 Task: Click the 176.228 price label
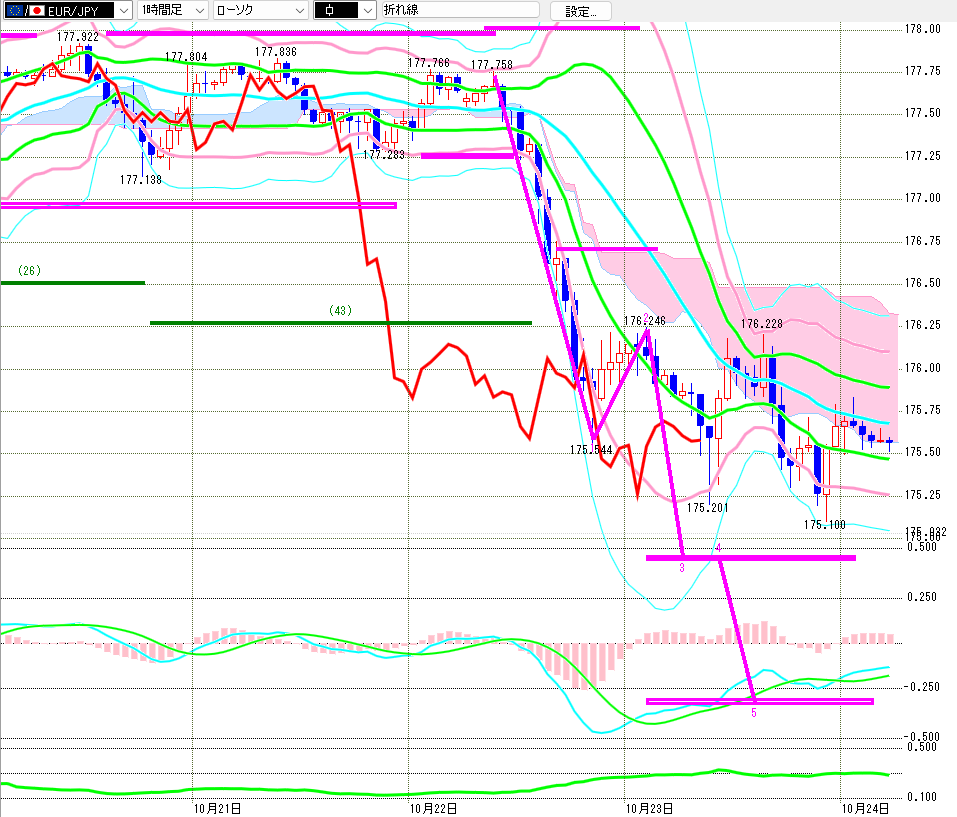pos(762,324)
